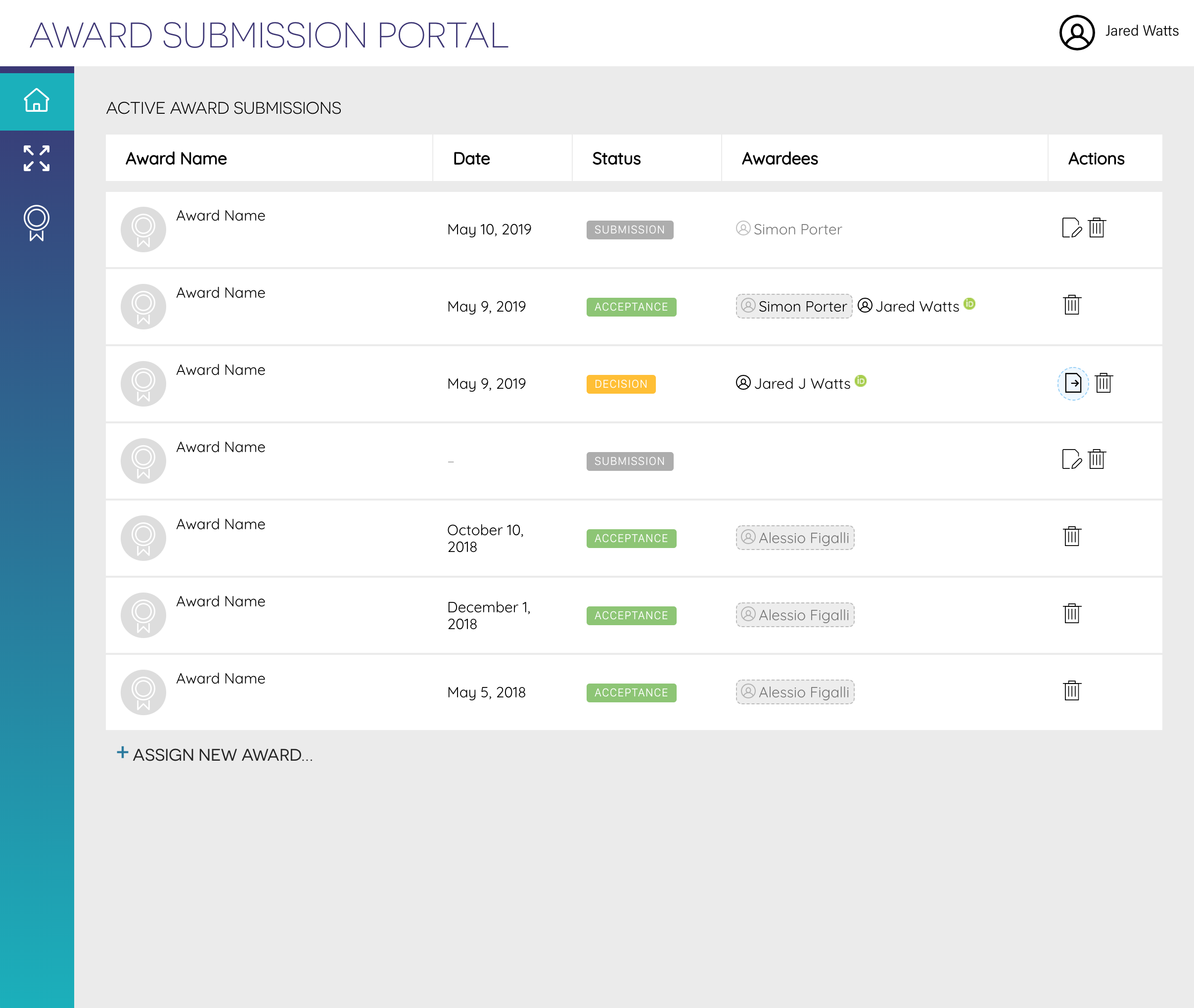Sort by Status column header

point(616,159)
